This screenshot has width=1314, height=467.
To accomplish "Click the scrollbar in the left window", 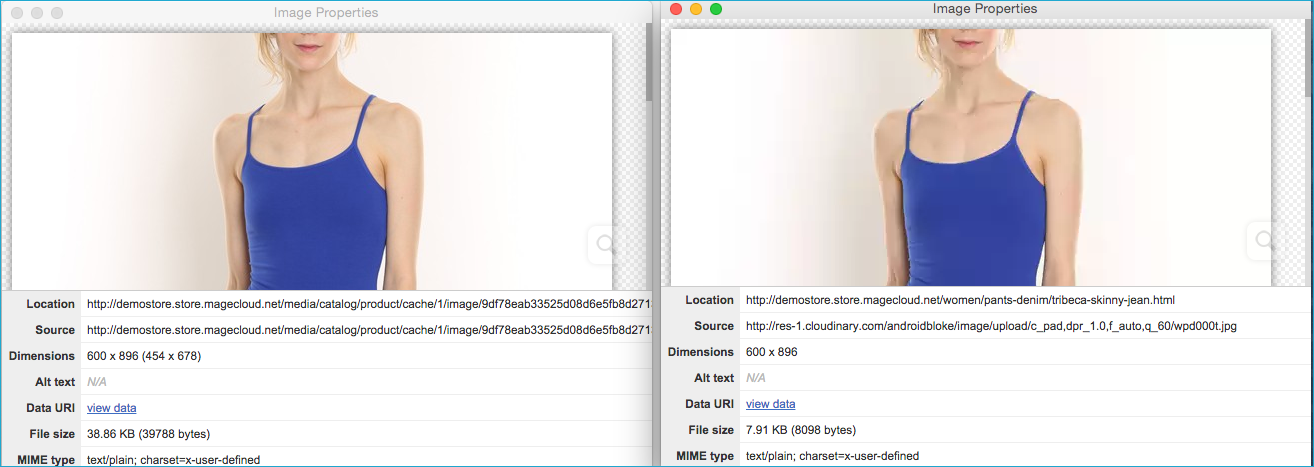I will point(648,62).
